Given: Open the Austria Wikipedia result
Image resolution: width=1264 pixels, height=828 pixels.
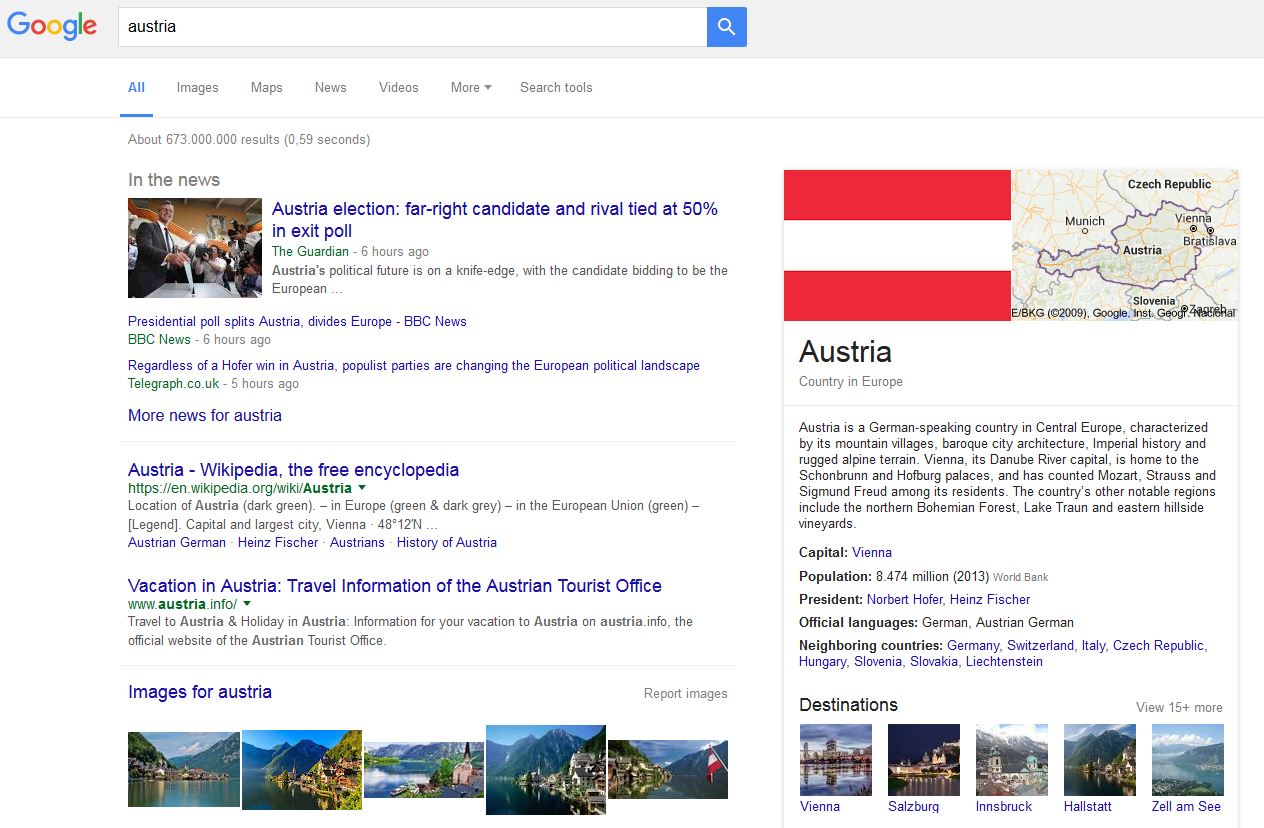Looking at the screenshot, I should coord(293,469).
